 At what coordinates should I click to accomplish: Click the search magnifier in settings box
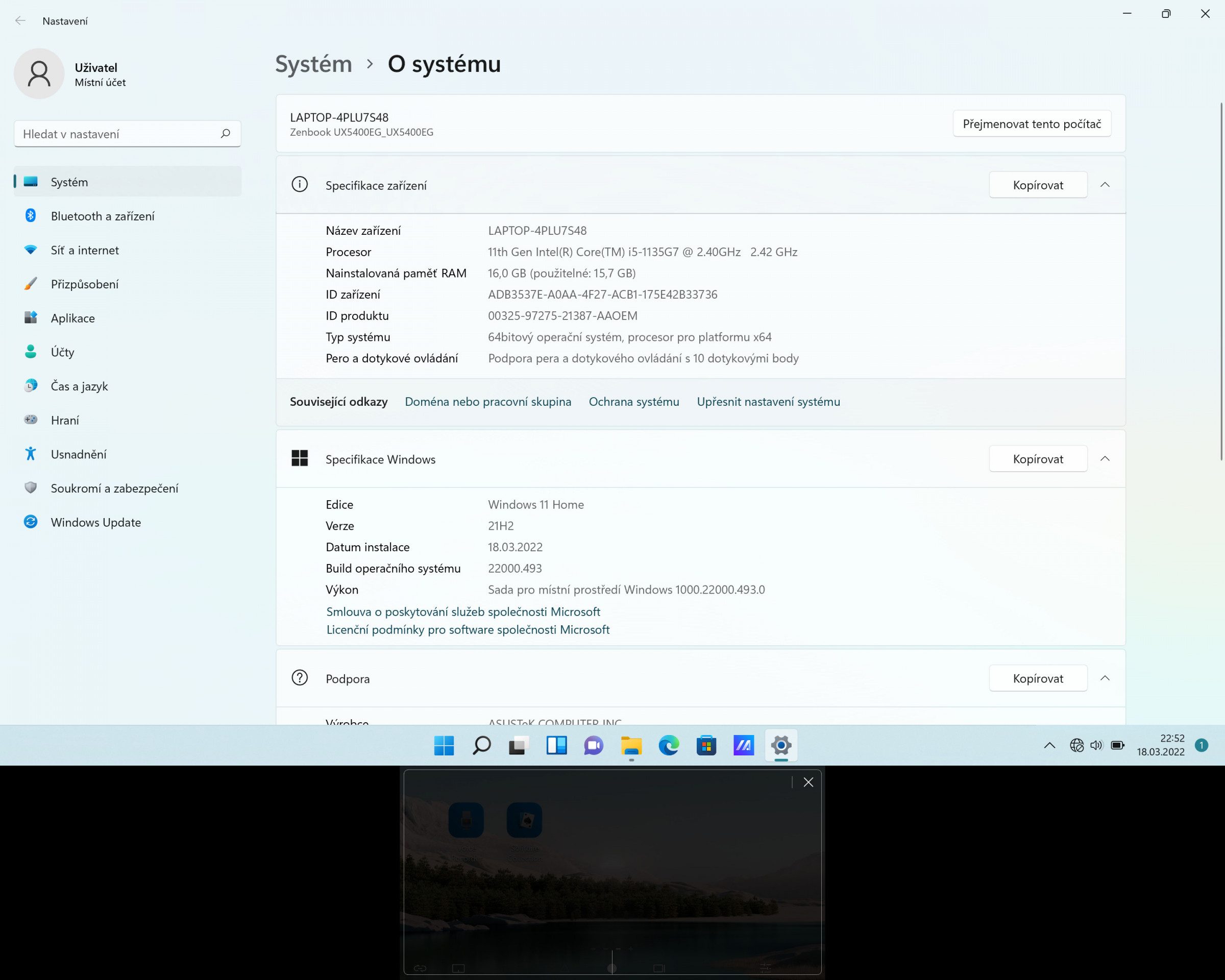225,134
